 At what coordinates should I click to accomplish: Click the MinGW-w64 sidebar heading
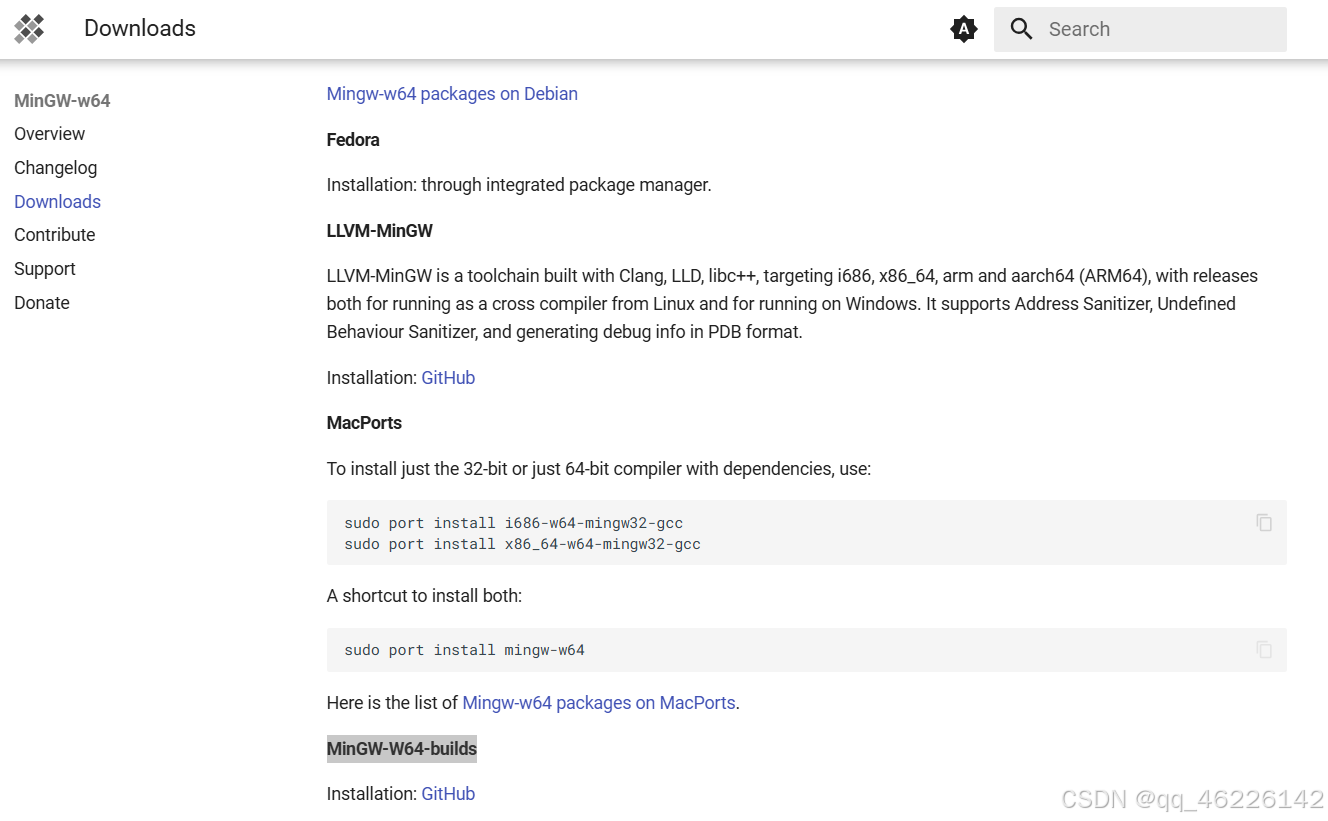(62, 101)
